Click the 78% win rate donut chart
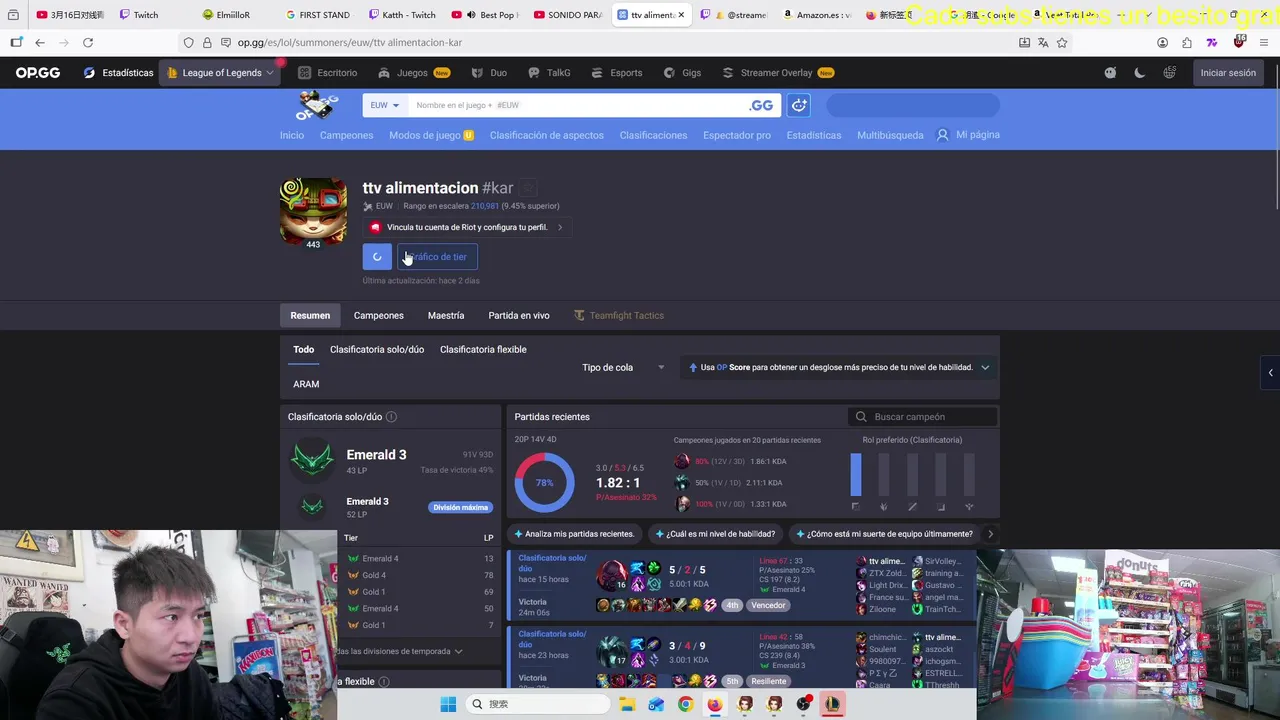 (x=544, y=482)
